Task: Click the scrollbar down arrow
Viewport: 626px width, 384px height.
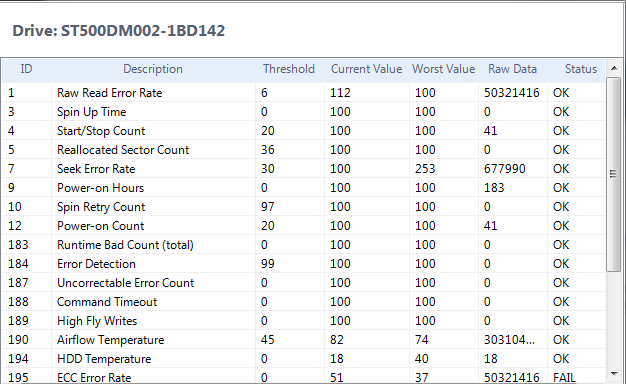Action: coord(614,374)
